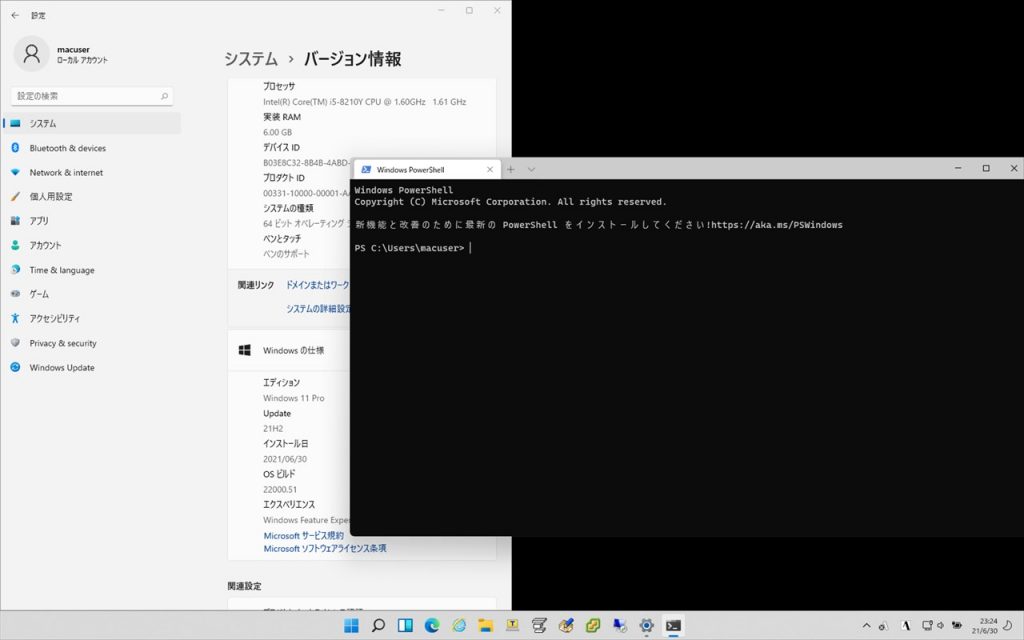Go back using the Settings back arrow
Viewport: 1024px width, 640px height.
(15, 15)
